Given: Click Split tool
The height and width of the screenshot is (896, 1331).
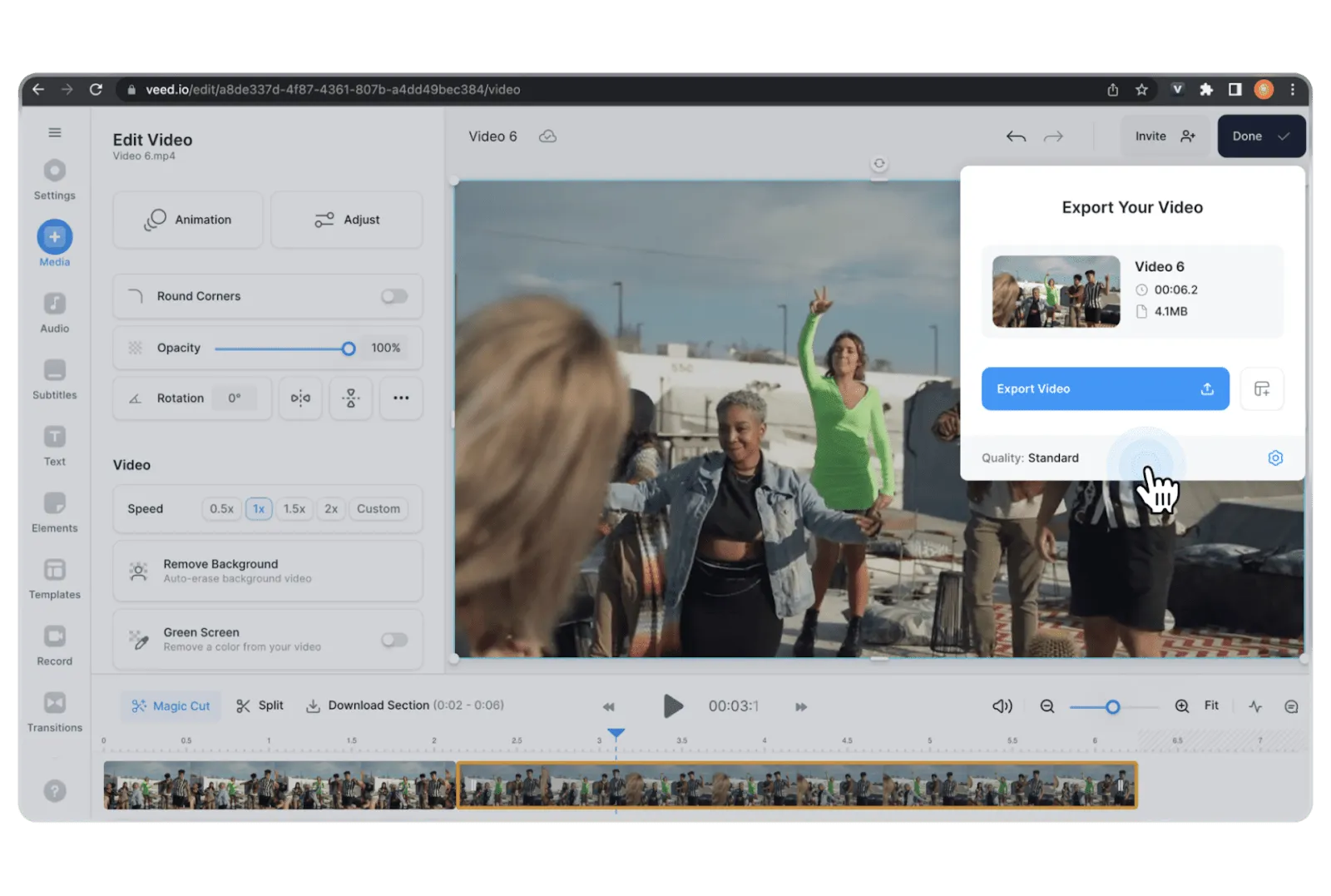Looking at the screenshot, I should [x=260, y=705].
